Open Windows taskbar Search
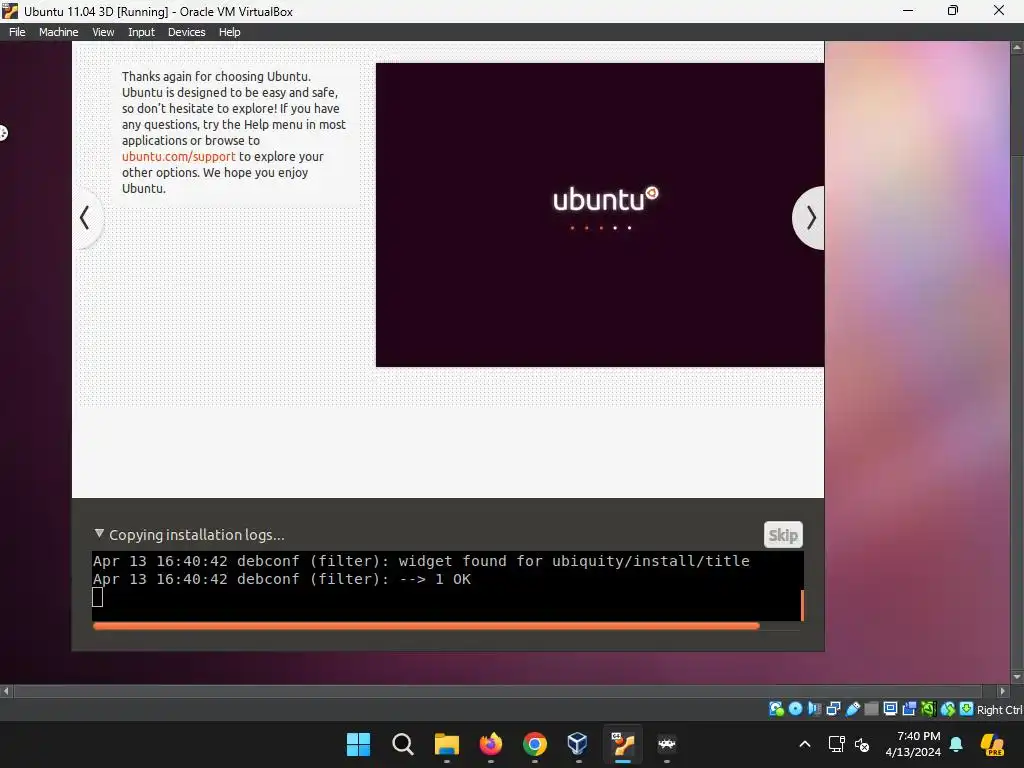This screenshot has width=1024, height=768. (403, 744)
